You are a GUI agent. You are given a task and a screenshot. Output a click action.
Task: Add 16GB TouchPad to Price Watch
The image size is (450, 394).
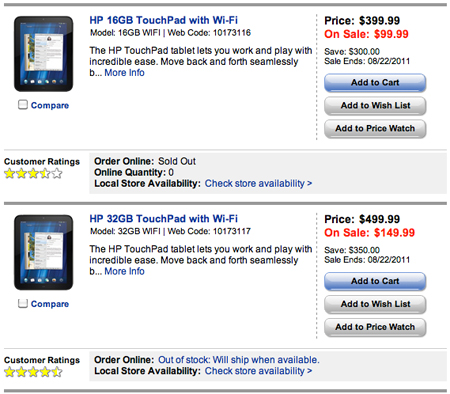pos(375,129)
